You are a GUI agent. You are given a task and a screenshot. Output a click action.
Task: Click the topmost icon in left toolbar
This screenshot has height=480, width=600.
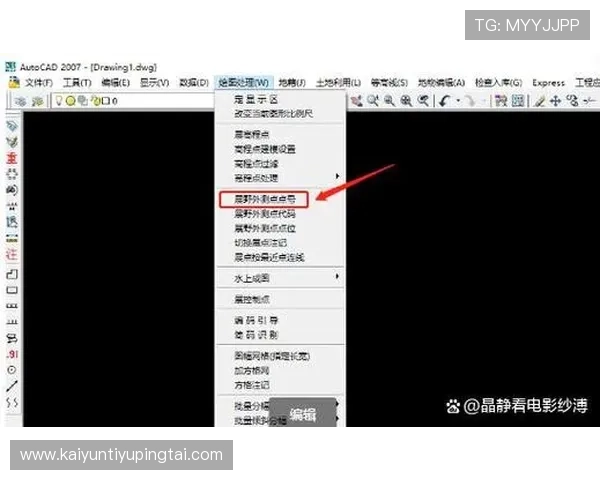(x=12, y=126)
